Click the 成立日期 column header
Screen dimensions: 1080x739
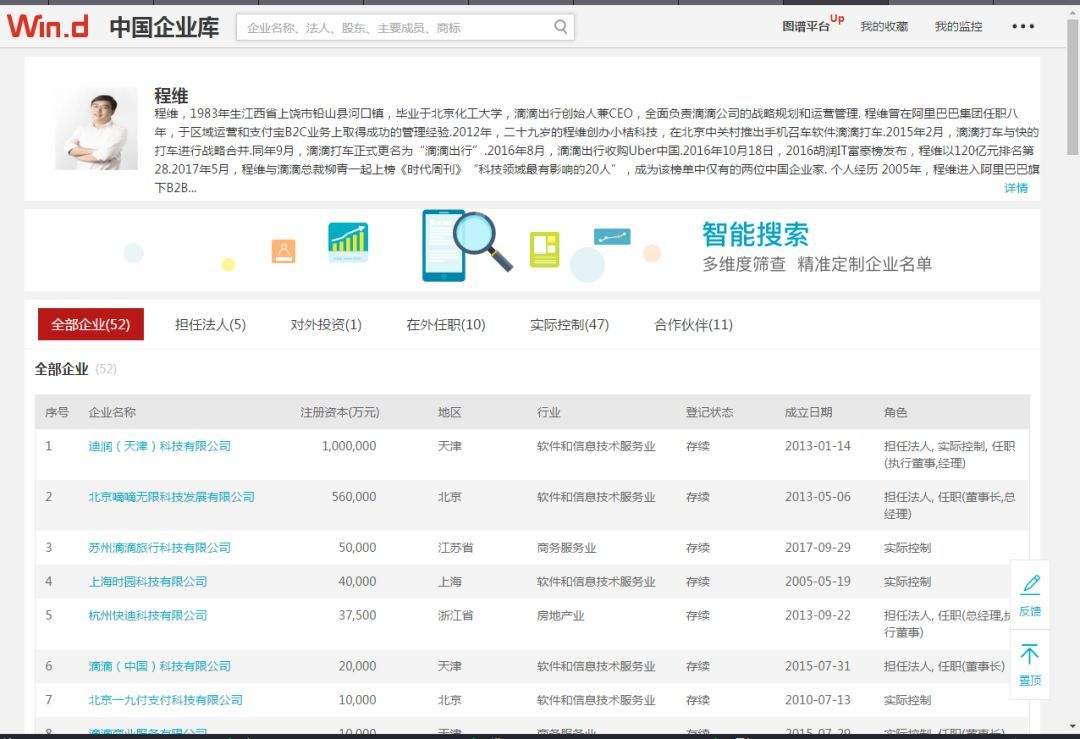[x=808, y=413]
